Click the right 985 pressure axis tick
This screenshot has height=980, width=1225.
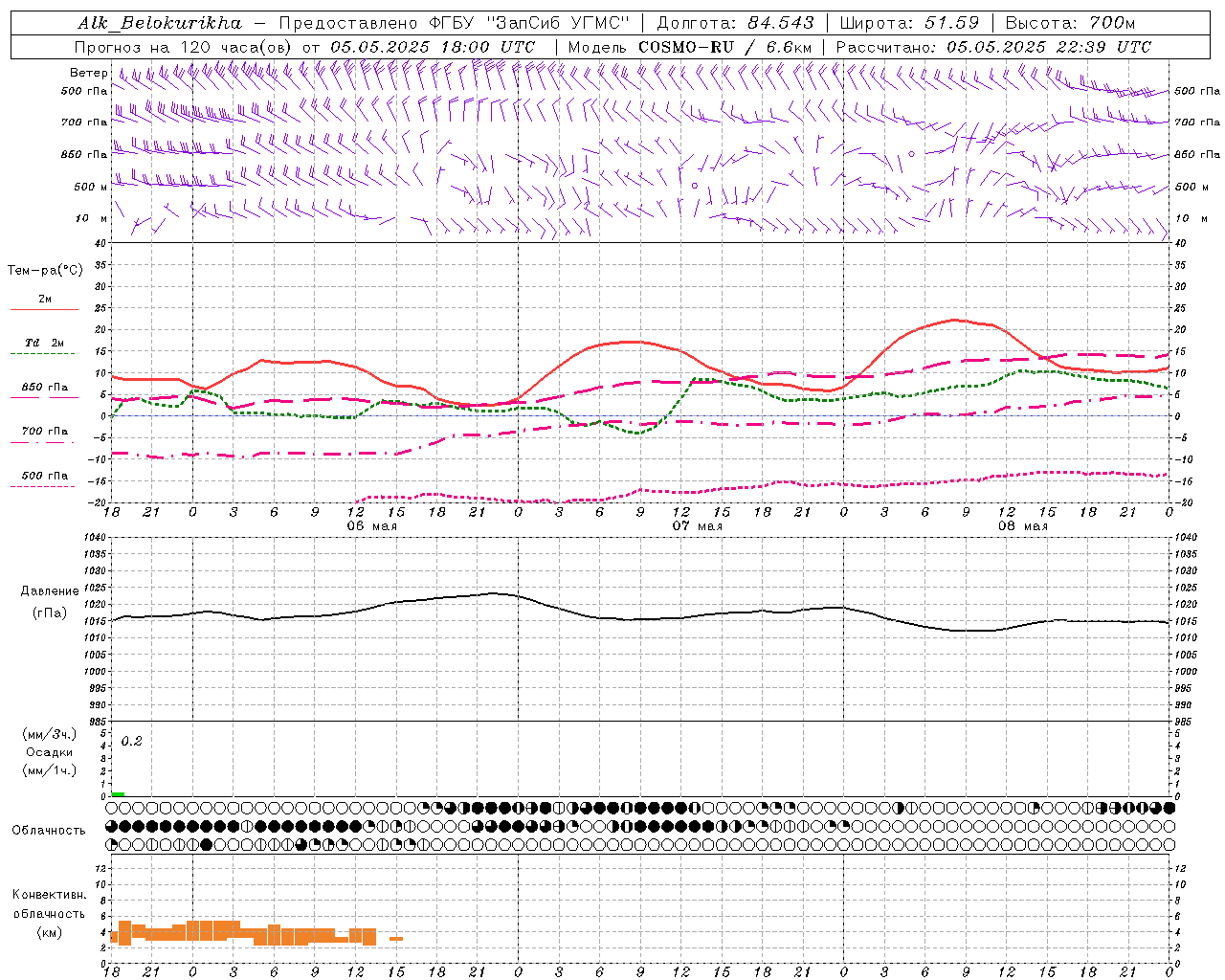(1185, 722)
